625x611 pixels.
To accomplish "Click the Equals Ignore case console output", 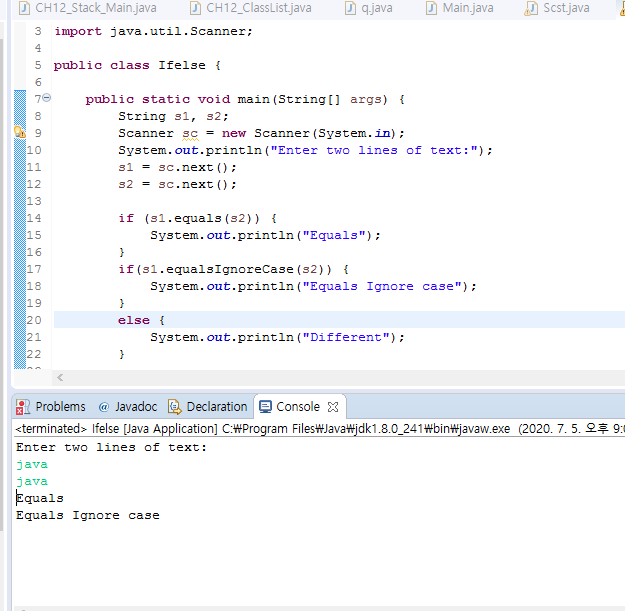I will 88,515.
